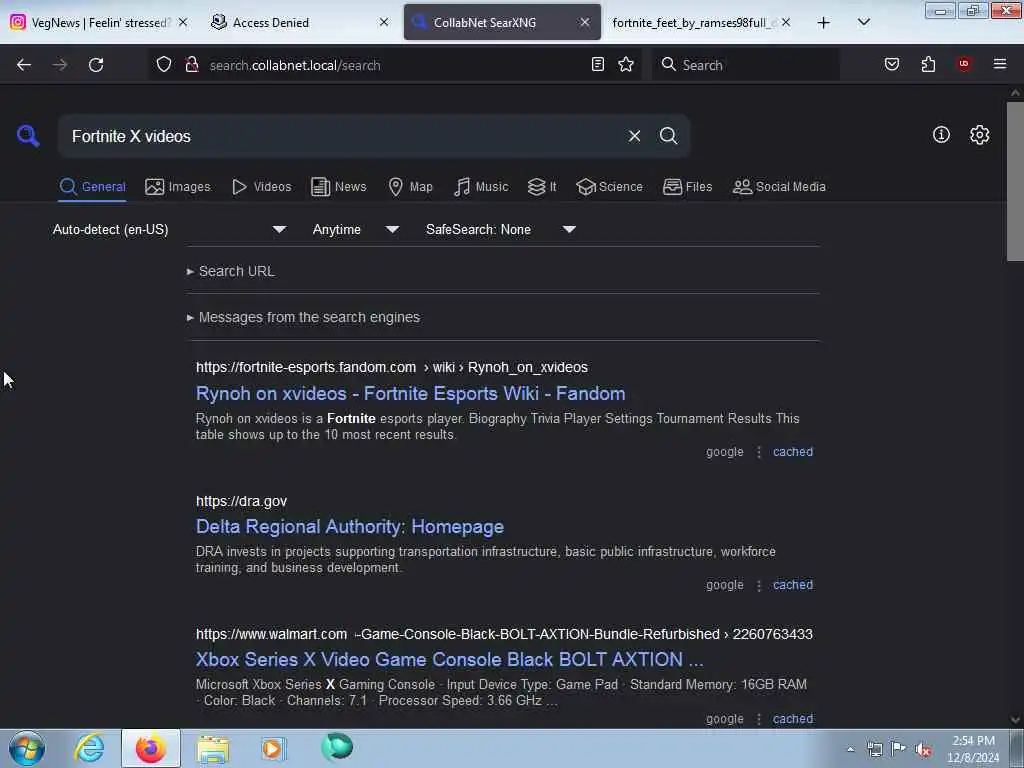The height and width of the screenshot is (768, 1024).
Task: Show hidden system tray icons
Action: click(850, 750)
